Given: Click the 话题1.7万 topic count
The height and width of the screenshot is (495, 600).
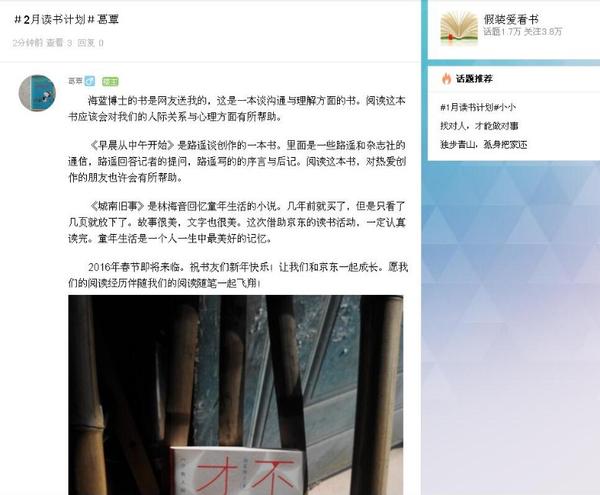Looking at the screenshot, I should coord(502,32).
